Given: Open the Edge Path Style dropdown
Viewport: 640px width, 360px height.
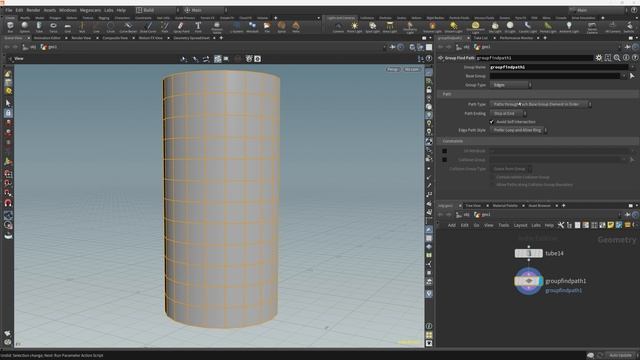Looking at the screenshot, I should pos(518,130).
